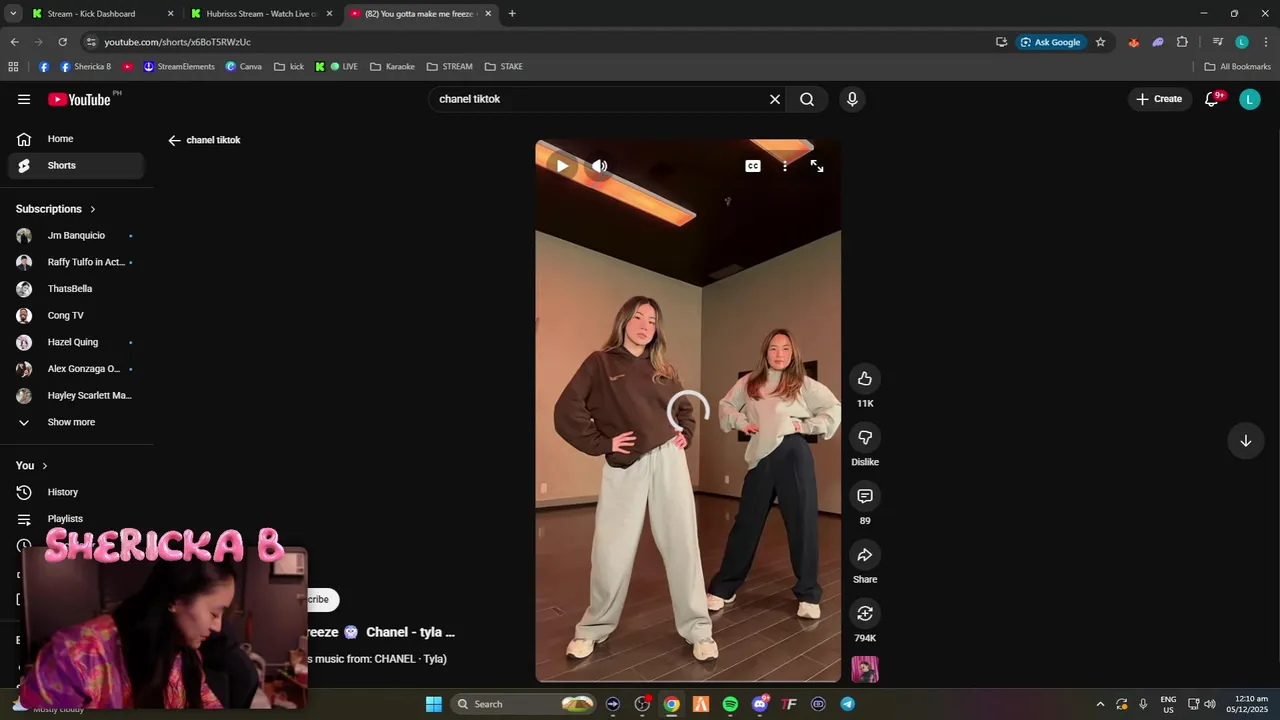Open Jm Banquicio channel subscription
Image resolution: width=1280 pixels, height=720 pixels.
tap(76, 236)
